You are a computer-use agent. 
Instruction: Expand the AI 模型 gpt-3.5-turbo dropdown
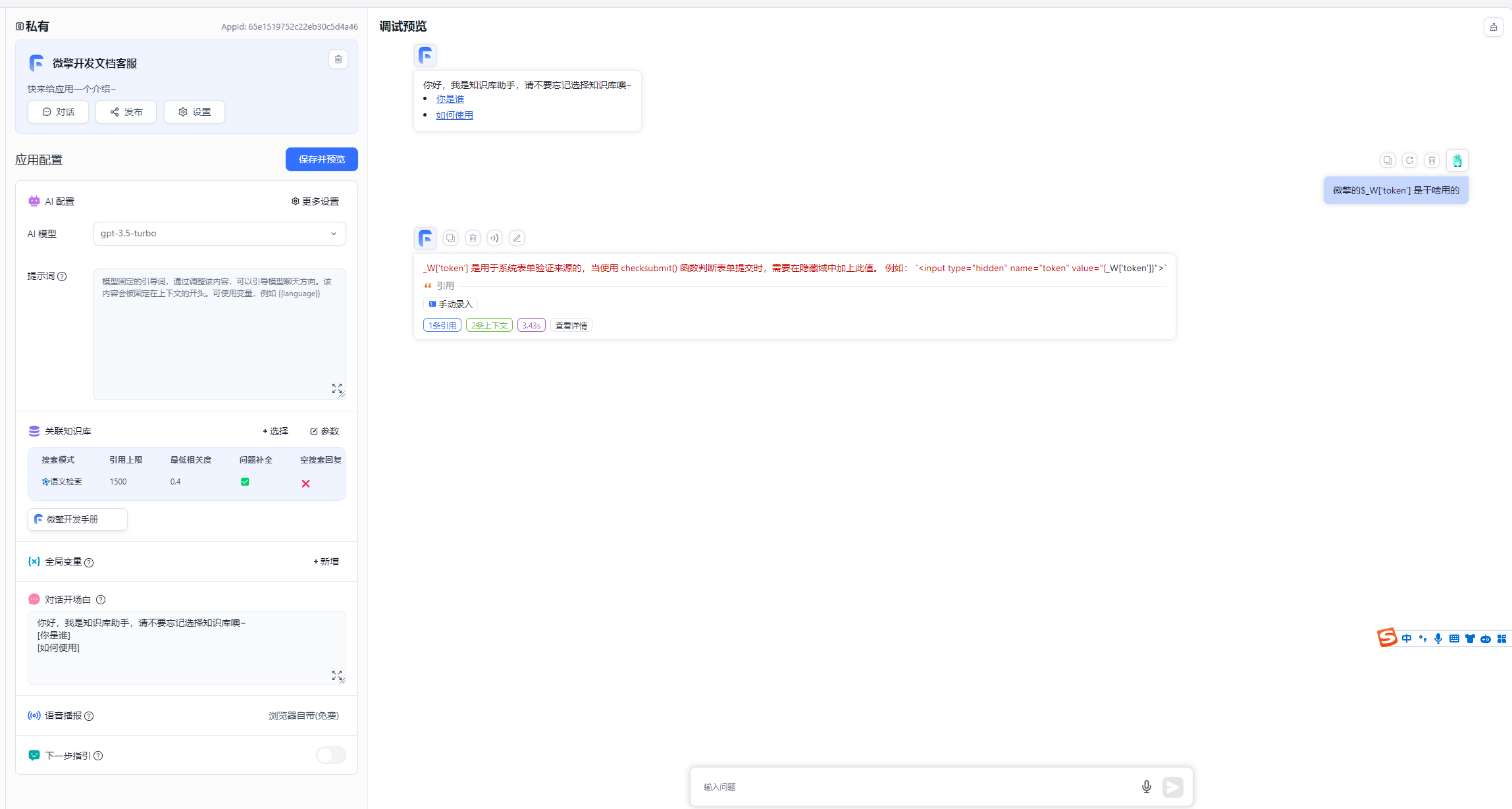pyautogui.click(x=220, y=234)
